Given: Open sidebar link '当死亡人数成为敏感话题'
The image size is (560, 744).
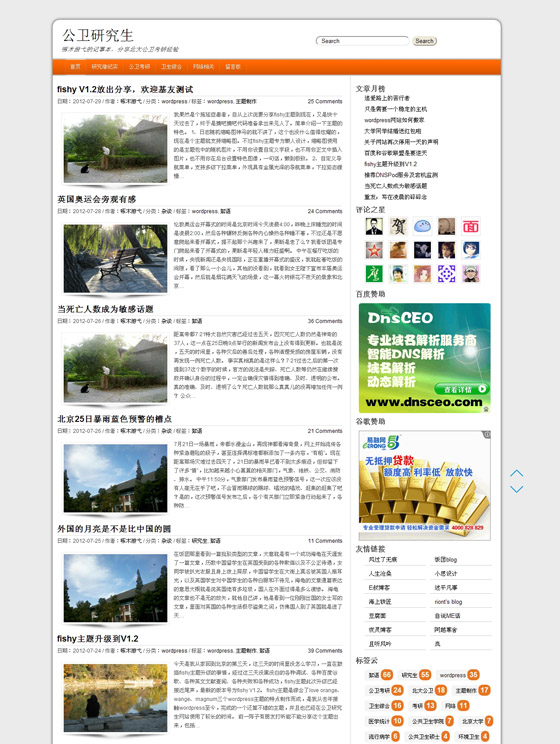Looking at the screenshot, I should [x=396, y=186].
